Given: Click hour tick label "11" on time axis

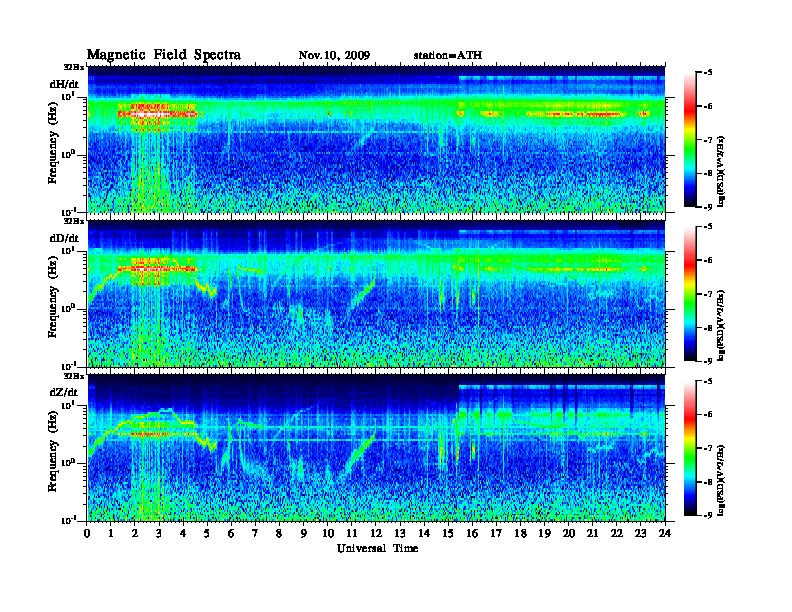Looking at the screenshot, I should [352, 533].
